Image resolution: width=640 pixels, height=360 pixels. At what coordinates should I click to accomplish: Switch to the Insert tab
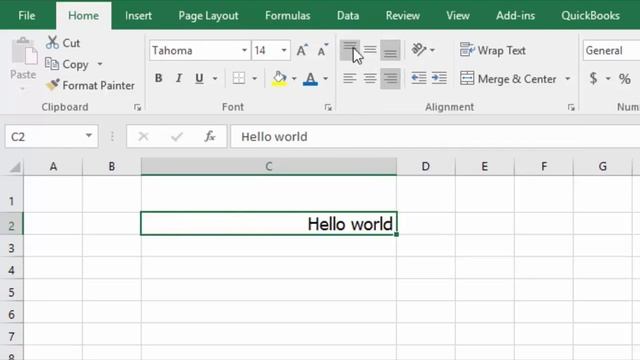[138, 16]
